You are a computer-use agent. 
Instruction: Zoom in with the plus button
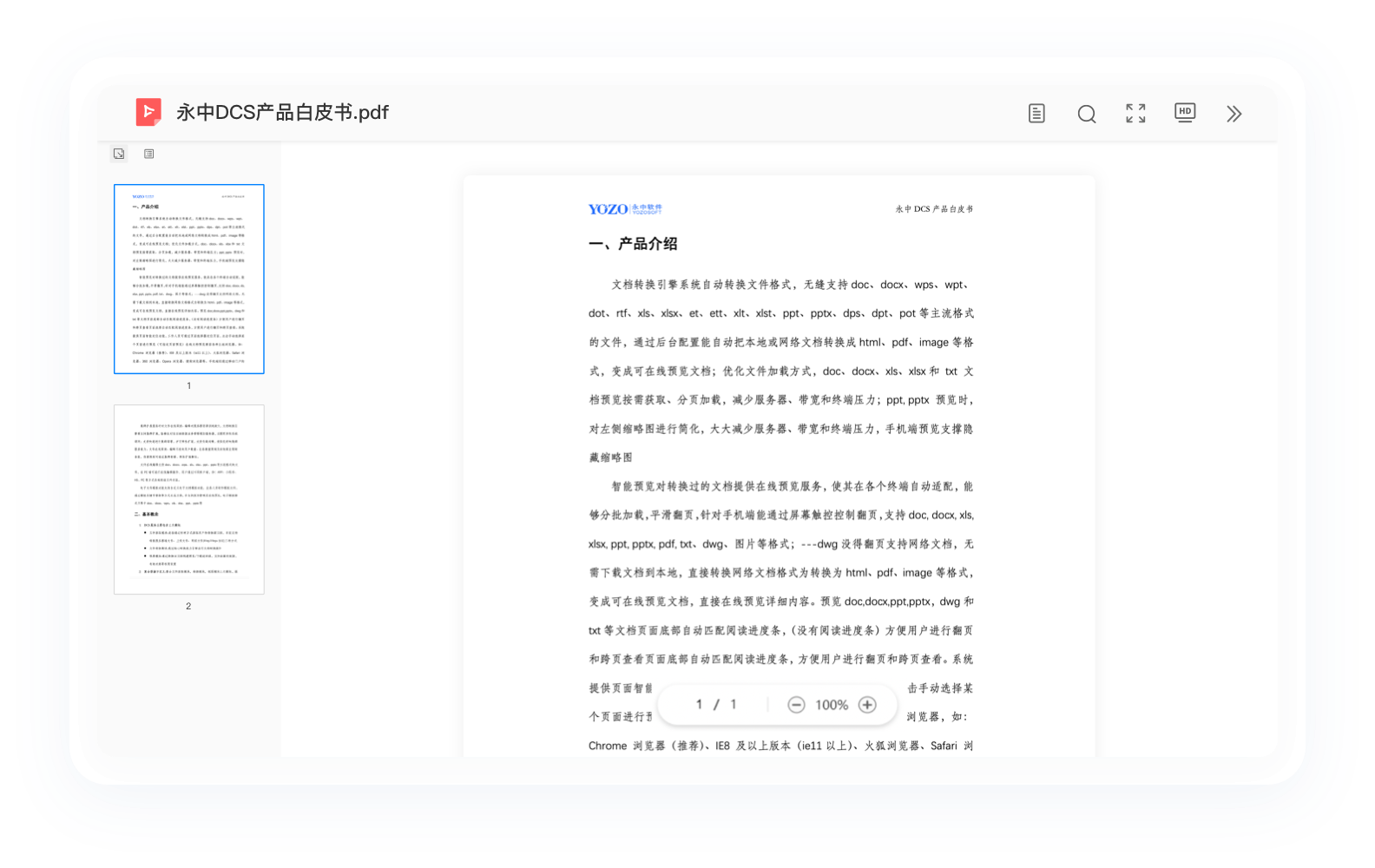click(x=867, y=705)
